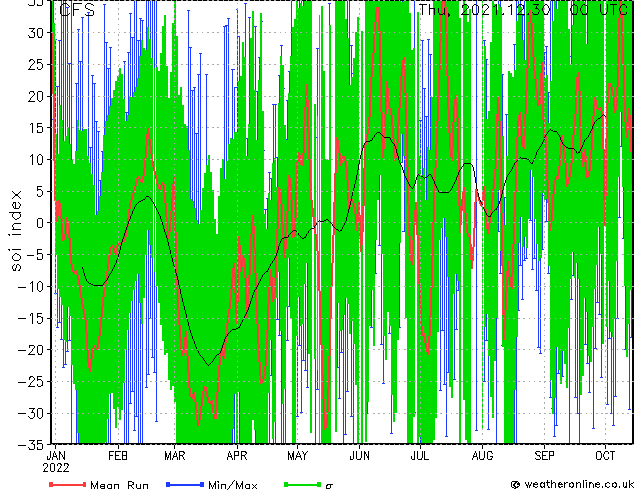Click the 2022 year label
634x490 pixels.
point(56,468)
